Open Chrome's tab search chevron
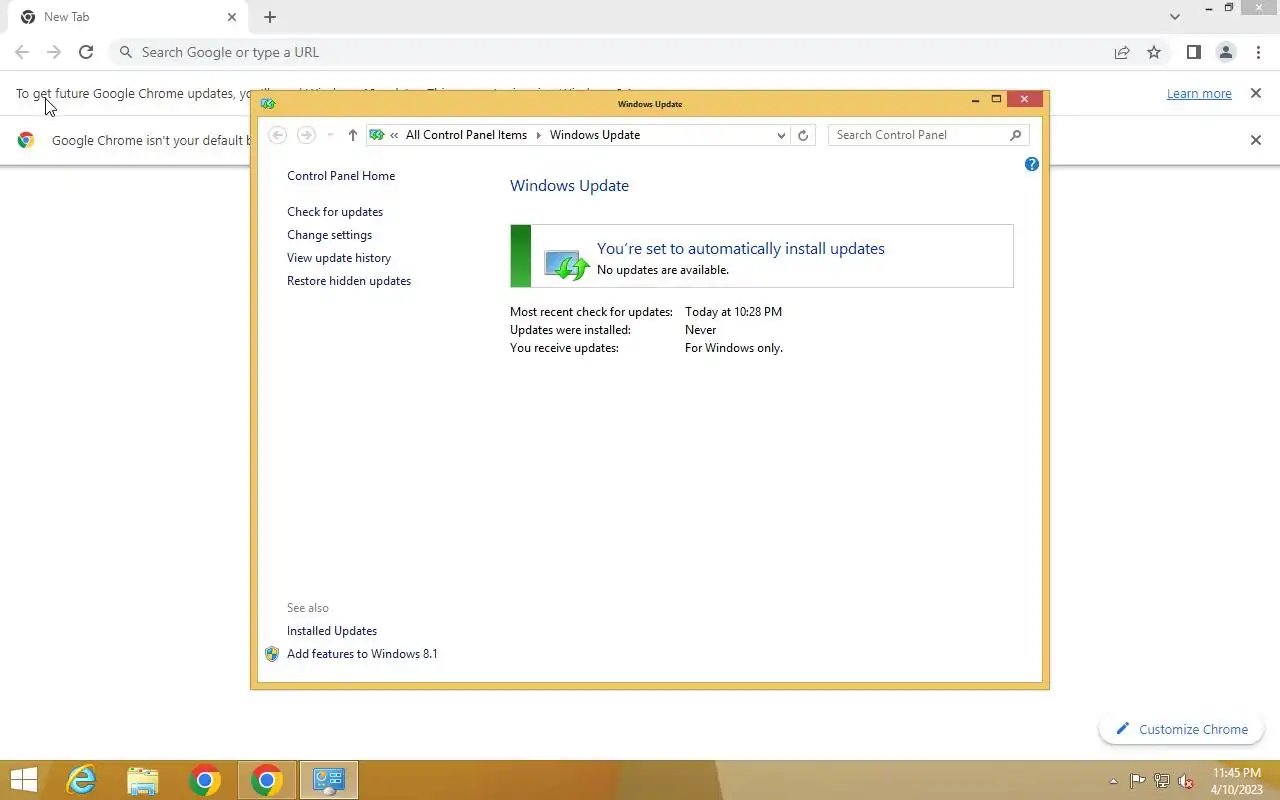 (x=1174, y=17)
